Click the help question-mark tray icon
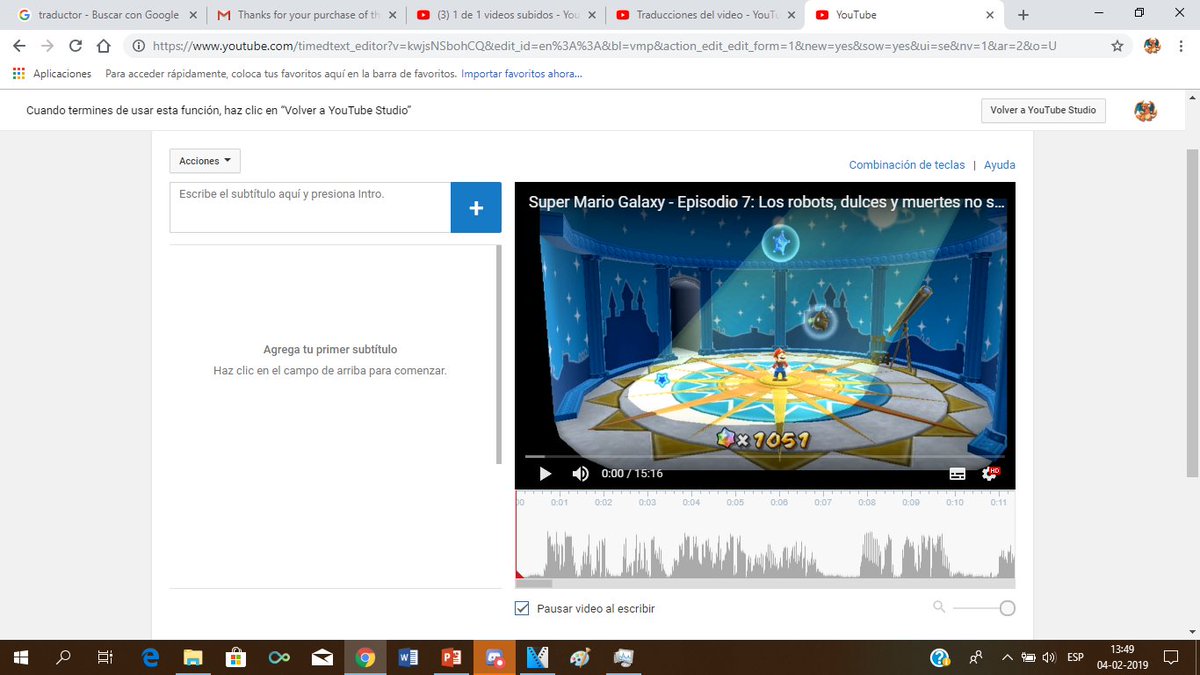Screen dimensions: 1200x675 point(940,657)
